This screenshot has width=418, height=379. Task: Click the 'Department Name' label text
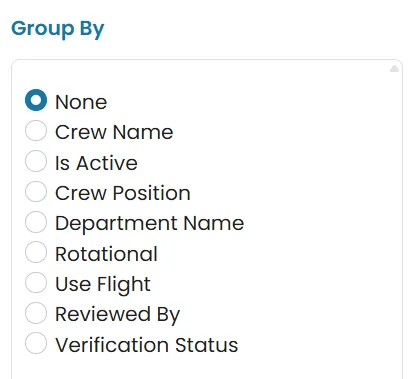(x=150, y=224)
